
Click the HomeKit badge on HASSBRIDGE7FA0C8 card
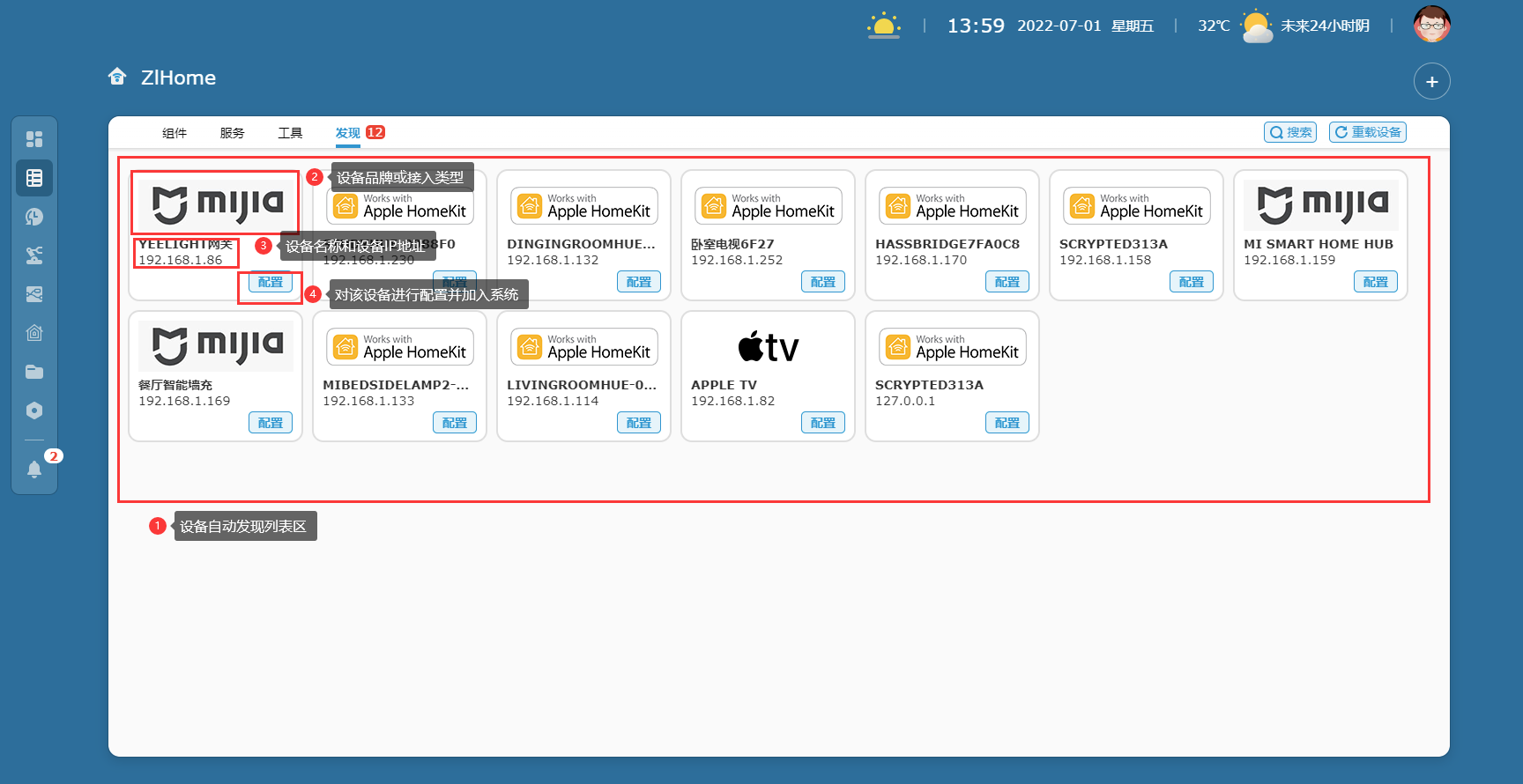tap(953, 206)
